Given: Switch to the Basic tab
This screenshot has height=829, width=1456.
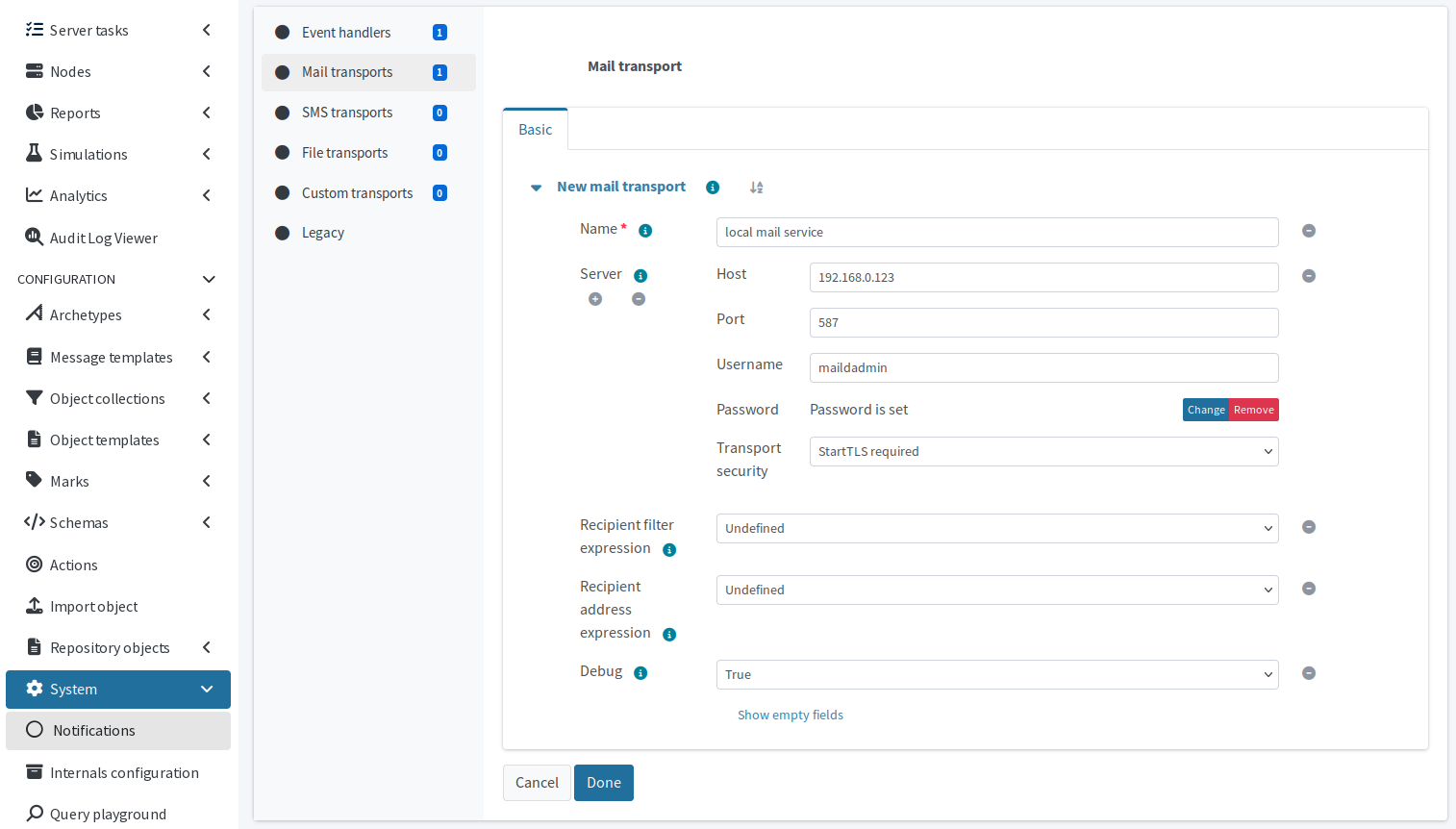Looking at the screenshot, I should (x=535, y=128).
